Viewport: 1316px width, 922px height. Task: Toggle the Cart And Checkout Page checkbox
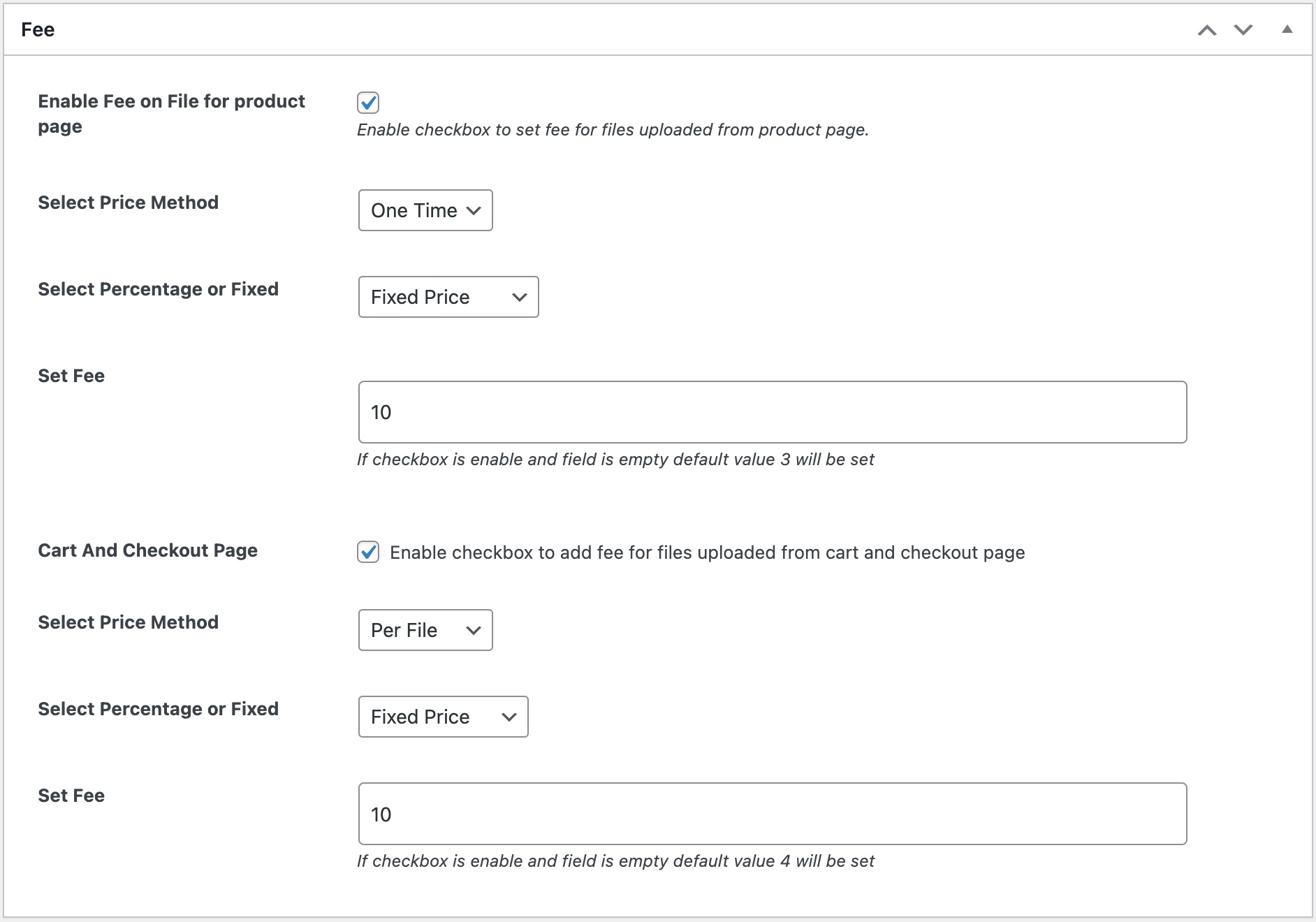pyautogui.click(x=368, y=552)
